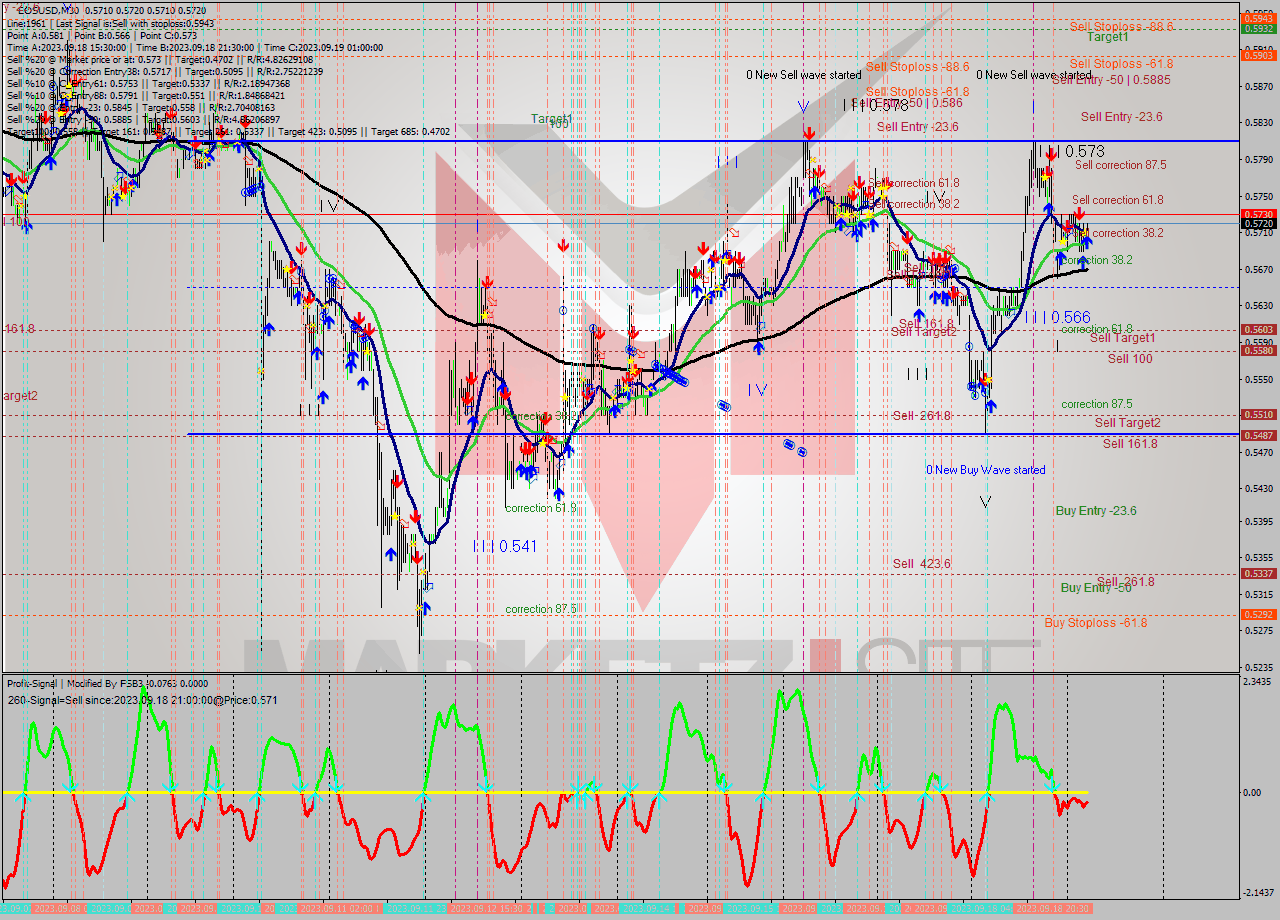Select the blue 'III 0.566' wave label
1280x920 pixels.
[1056, 317]
